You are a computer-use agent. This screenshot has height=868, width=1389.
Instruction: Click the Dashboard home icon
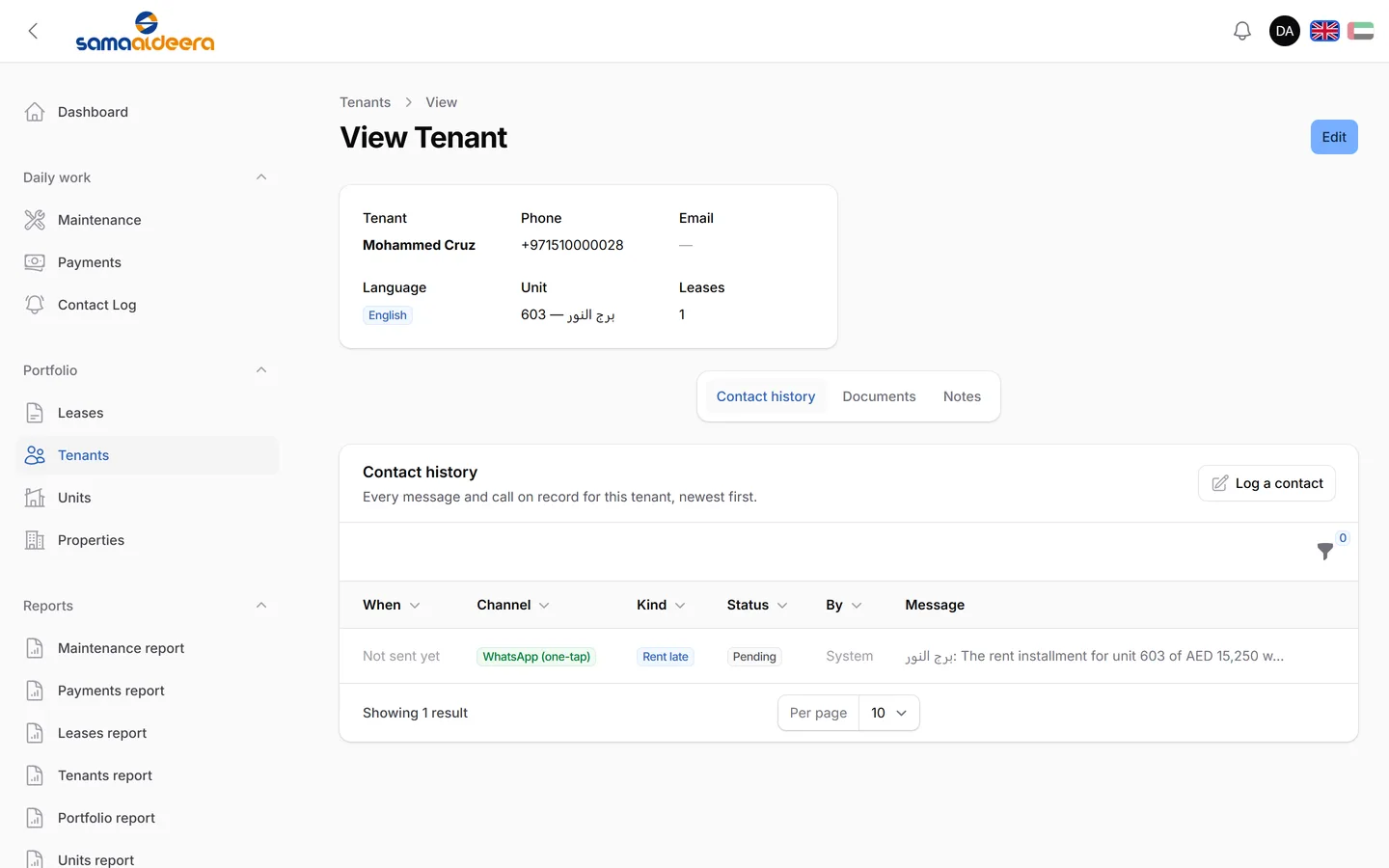35,112
